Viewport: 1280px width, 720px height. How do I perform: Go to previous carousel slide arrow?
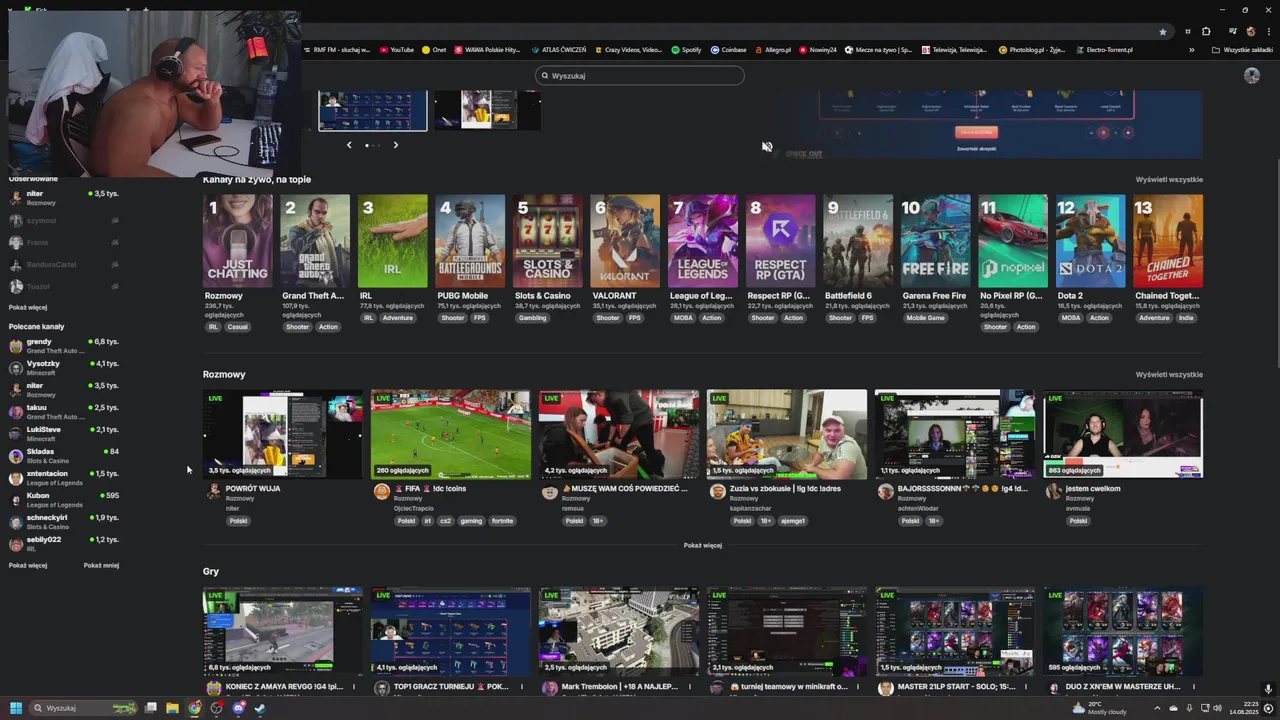pos(349,145)
